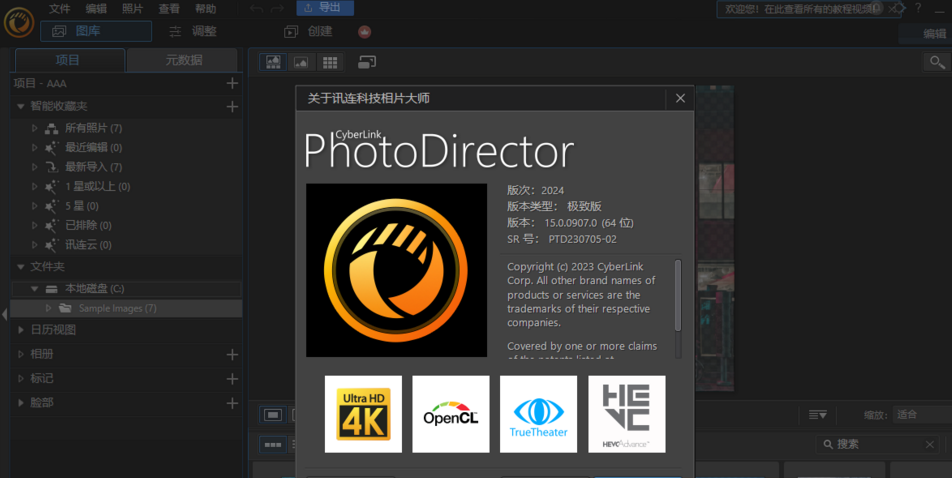Screen dimensions: 952x478
Task: Open the 照片 menu
Action: click(x=132, y=9)
